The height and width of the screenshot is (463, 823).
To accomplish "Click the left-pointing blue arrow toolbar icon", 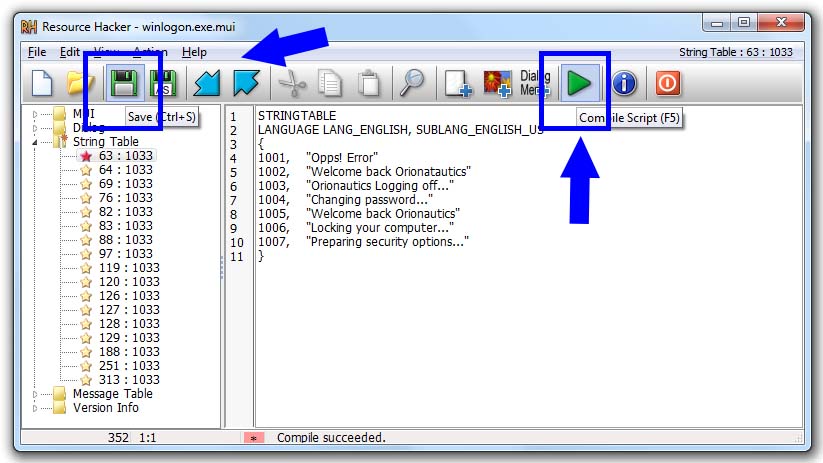I will pos(207,83).
